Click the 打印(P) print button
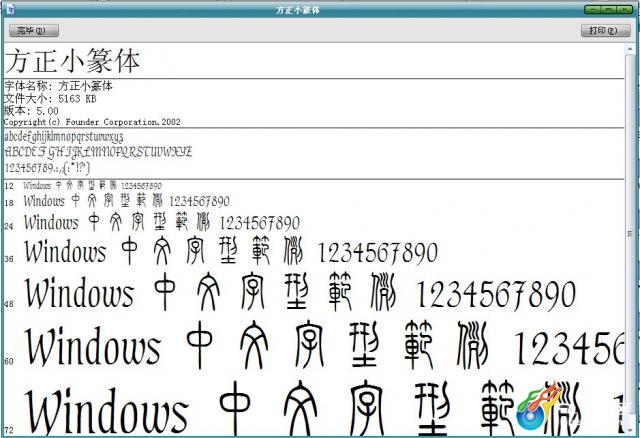The width and height of the screenshot is (640, 438). [605, 30]
